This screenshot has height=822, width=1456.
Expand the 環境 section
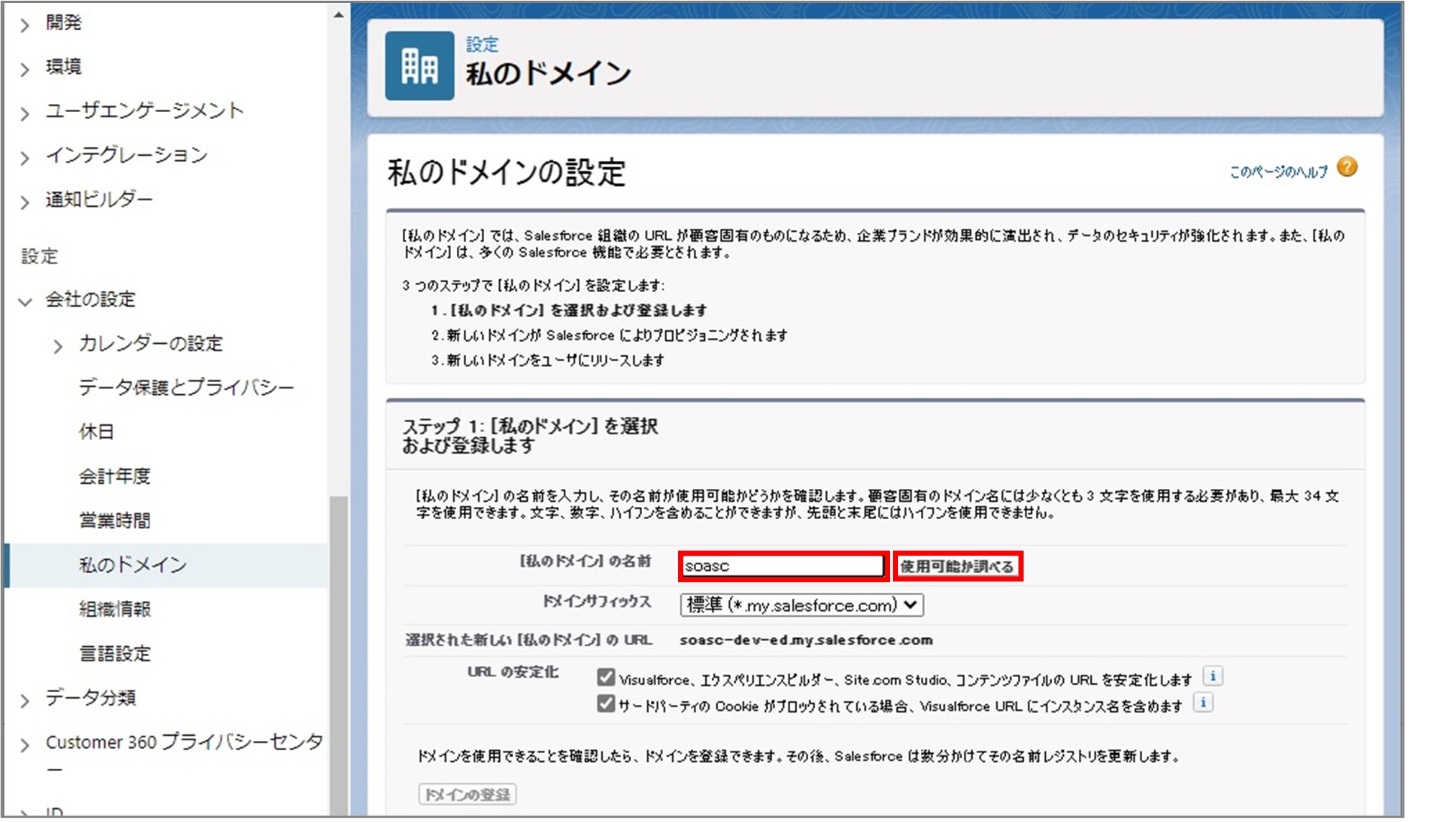click(x=25, y=69)
